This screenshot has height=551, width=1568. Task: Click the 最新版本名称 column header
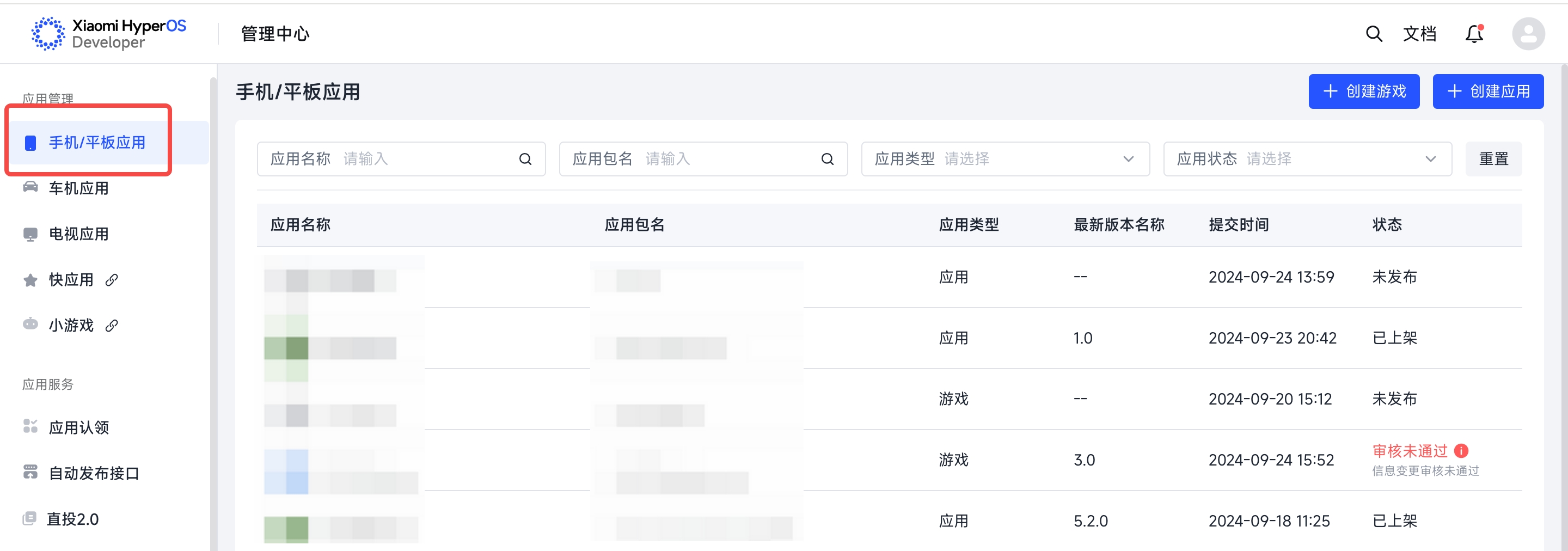[x=1119, y=225]
